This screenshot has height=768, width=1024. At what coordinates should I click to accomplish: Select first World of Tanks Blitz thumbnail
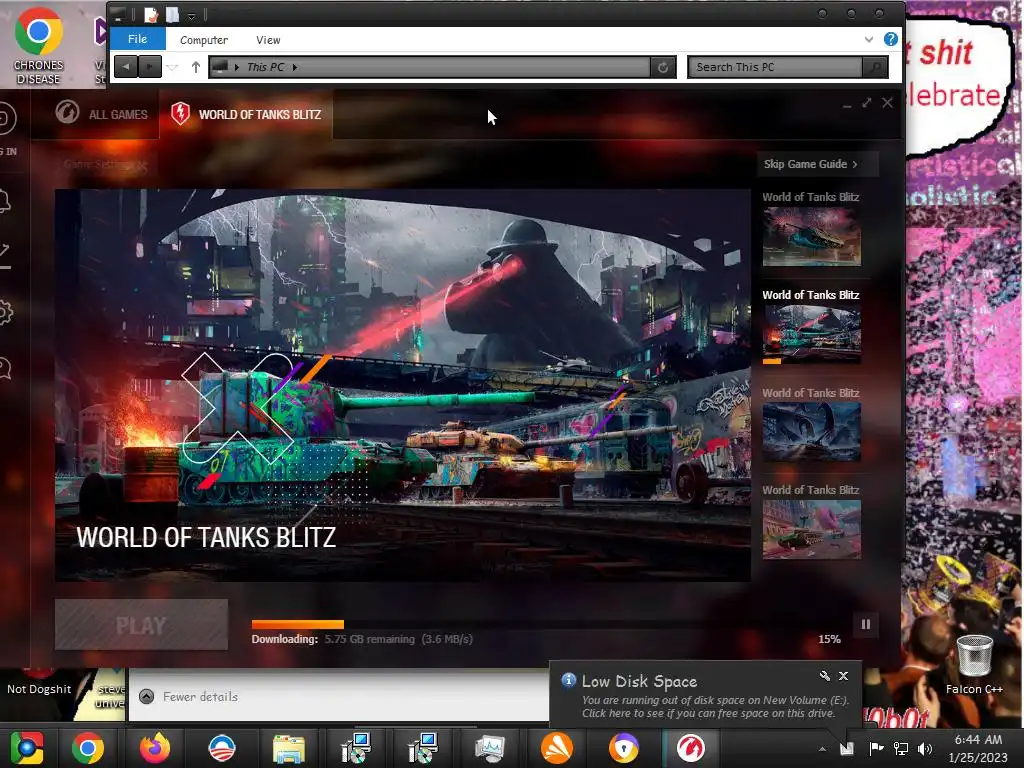pos(811,236)
